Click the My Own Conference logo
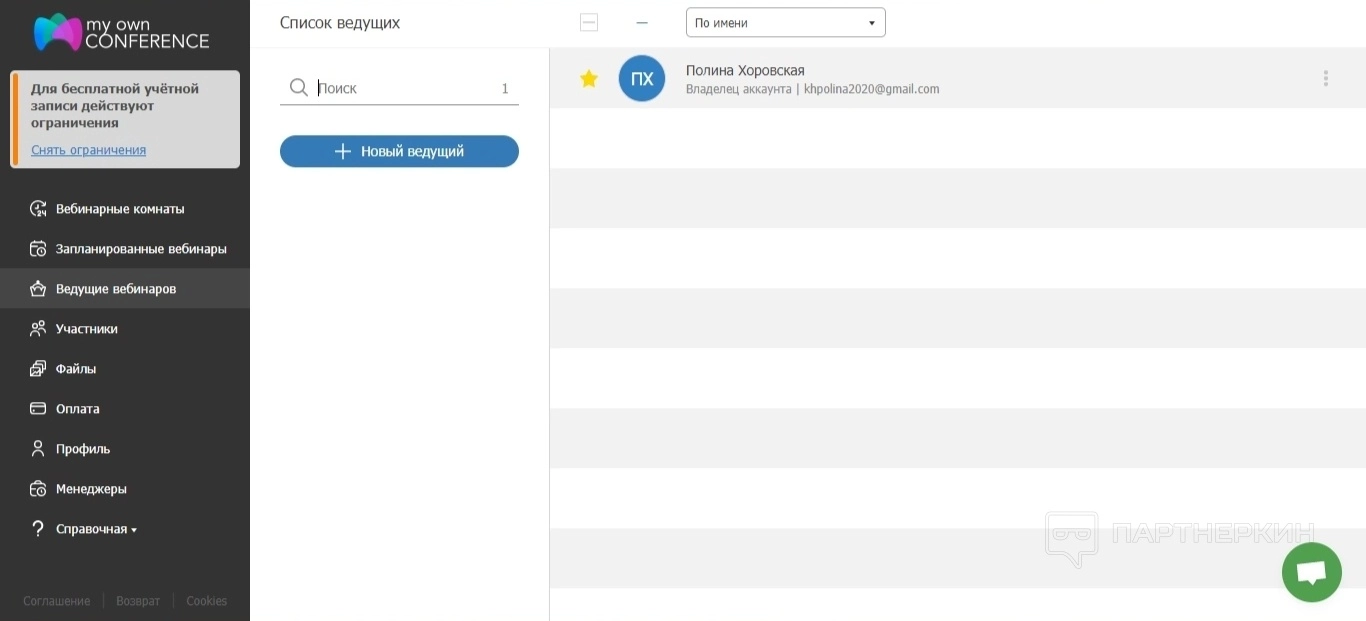This screenshot has height=621, width=1366. [121, 32]
